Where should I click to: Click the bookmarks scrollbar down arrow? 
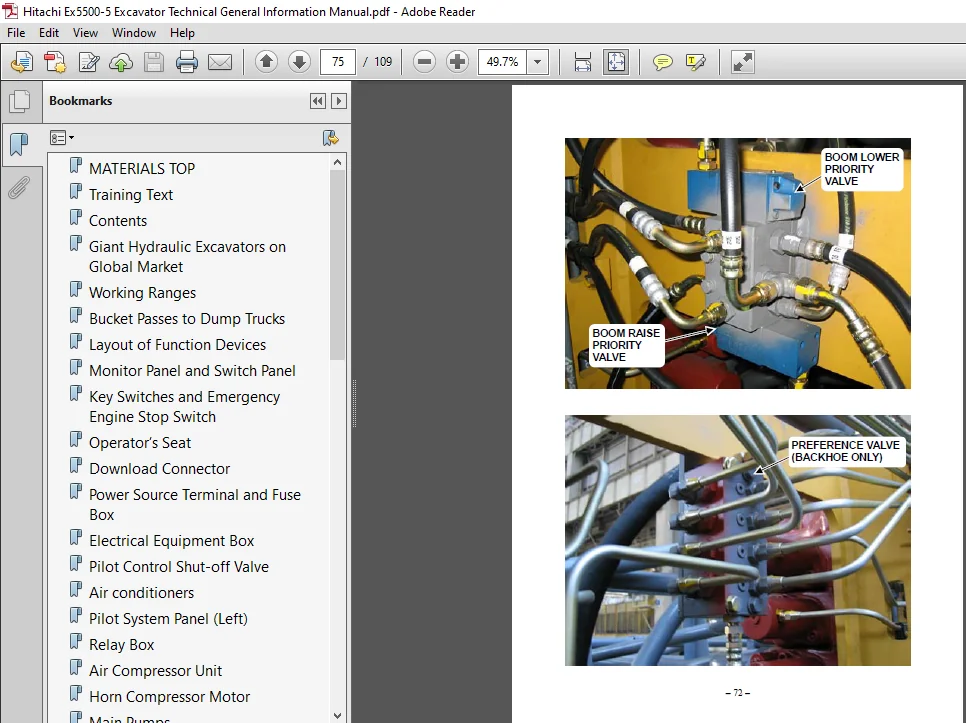[337, 716]
